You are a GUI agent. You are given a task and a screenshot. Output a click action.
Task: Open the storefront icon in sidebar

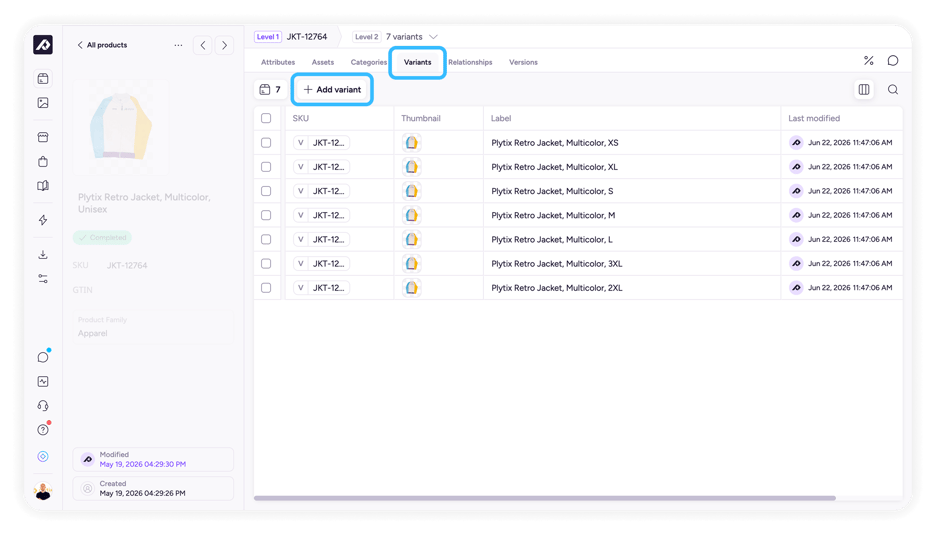(43, 137)
